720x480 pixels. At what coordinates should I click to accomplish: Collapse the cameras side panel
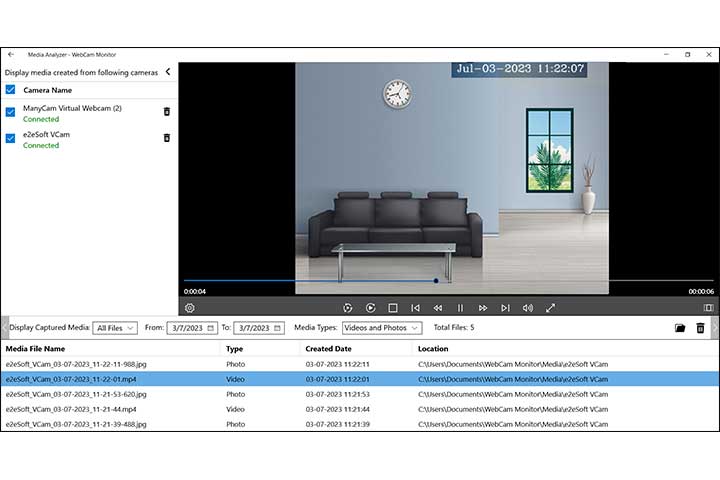168,72
